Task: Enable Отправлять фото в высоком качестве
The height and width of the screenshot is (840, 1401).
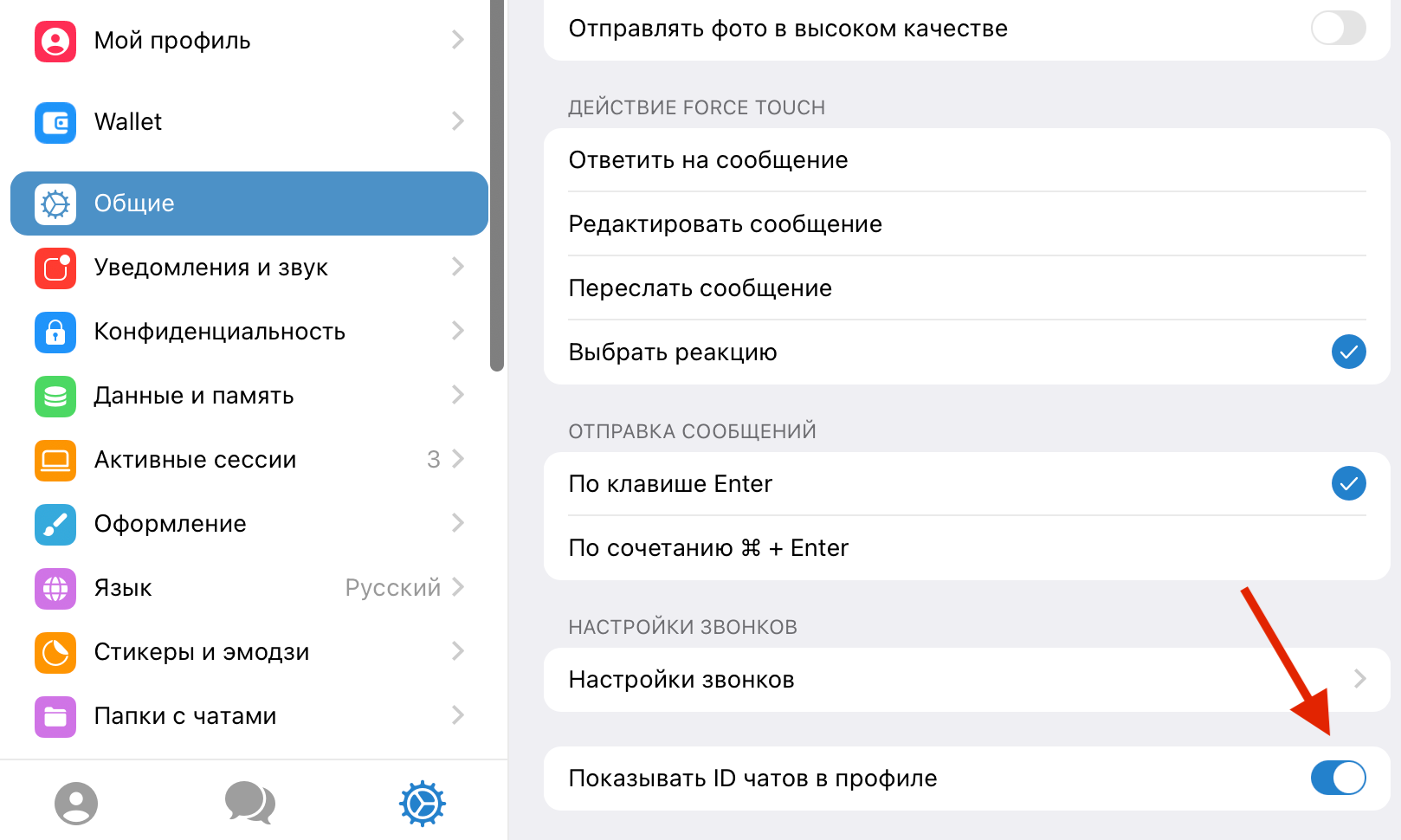Action: coord(1338,28)
